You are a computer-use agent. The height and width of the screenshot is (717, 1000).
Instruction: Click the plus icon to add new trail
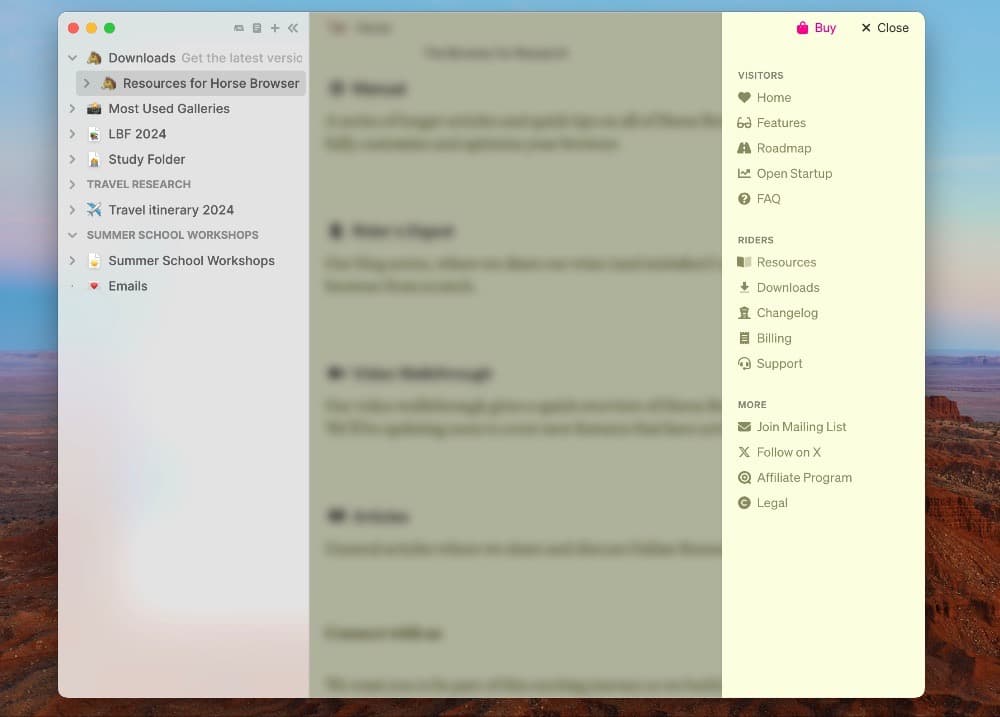click(x=275, y=28)
